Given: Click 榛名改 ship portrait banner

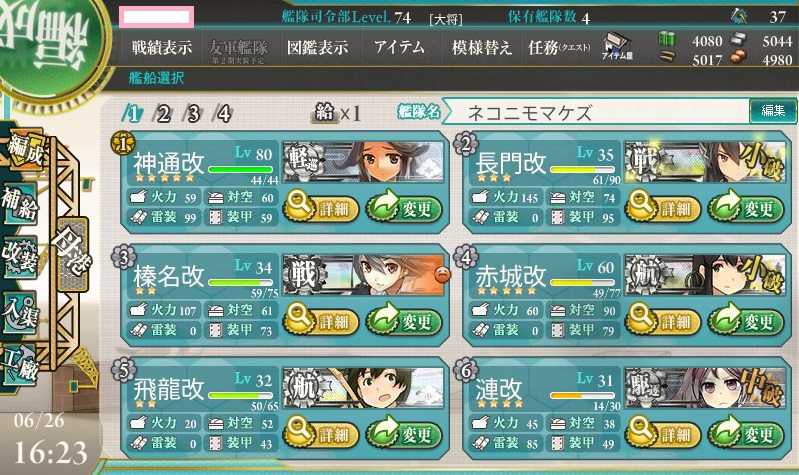Looking at the screenshot, I should click(x=363, y=275).
